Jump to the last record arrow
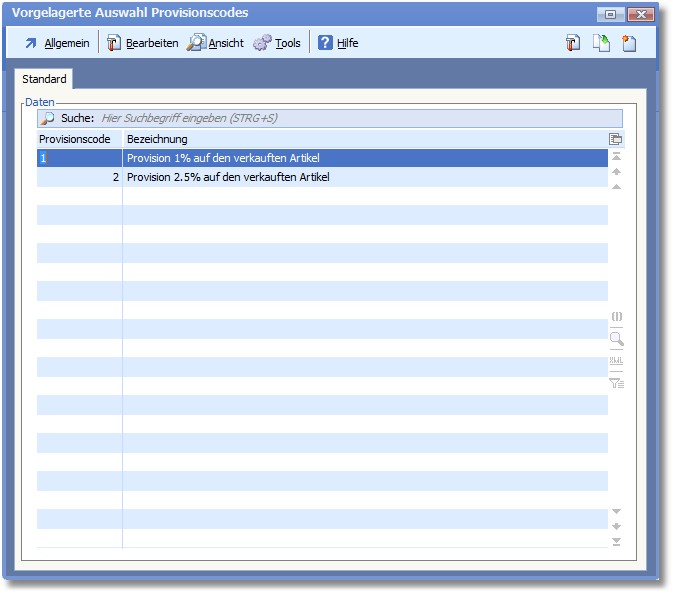This screenshot has width=673, height=594. tap(617, 542)
